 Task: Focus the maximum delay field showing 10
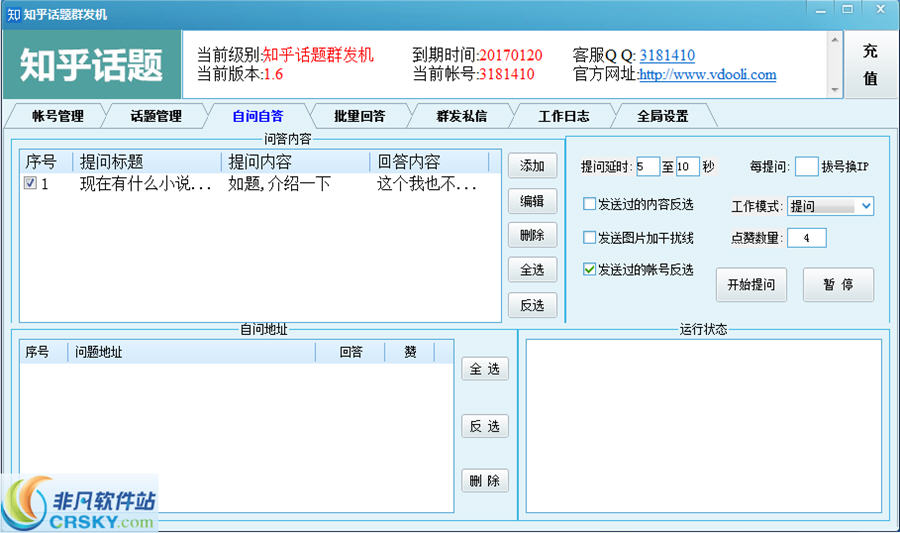pyautogui.click(x=688, y=166)
